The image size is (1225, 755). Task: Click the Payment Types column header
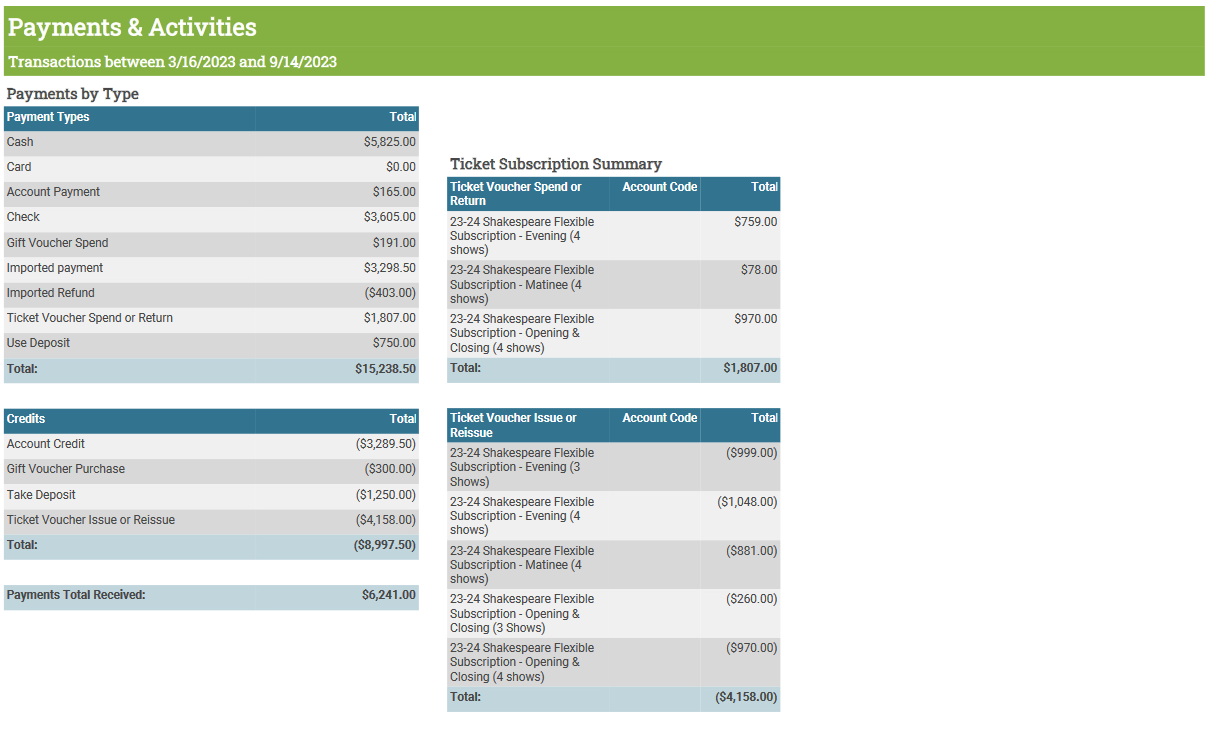coord(48,117)
